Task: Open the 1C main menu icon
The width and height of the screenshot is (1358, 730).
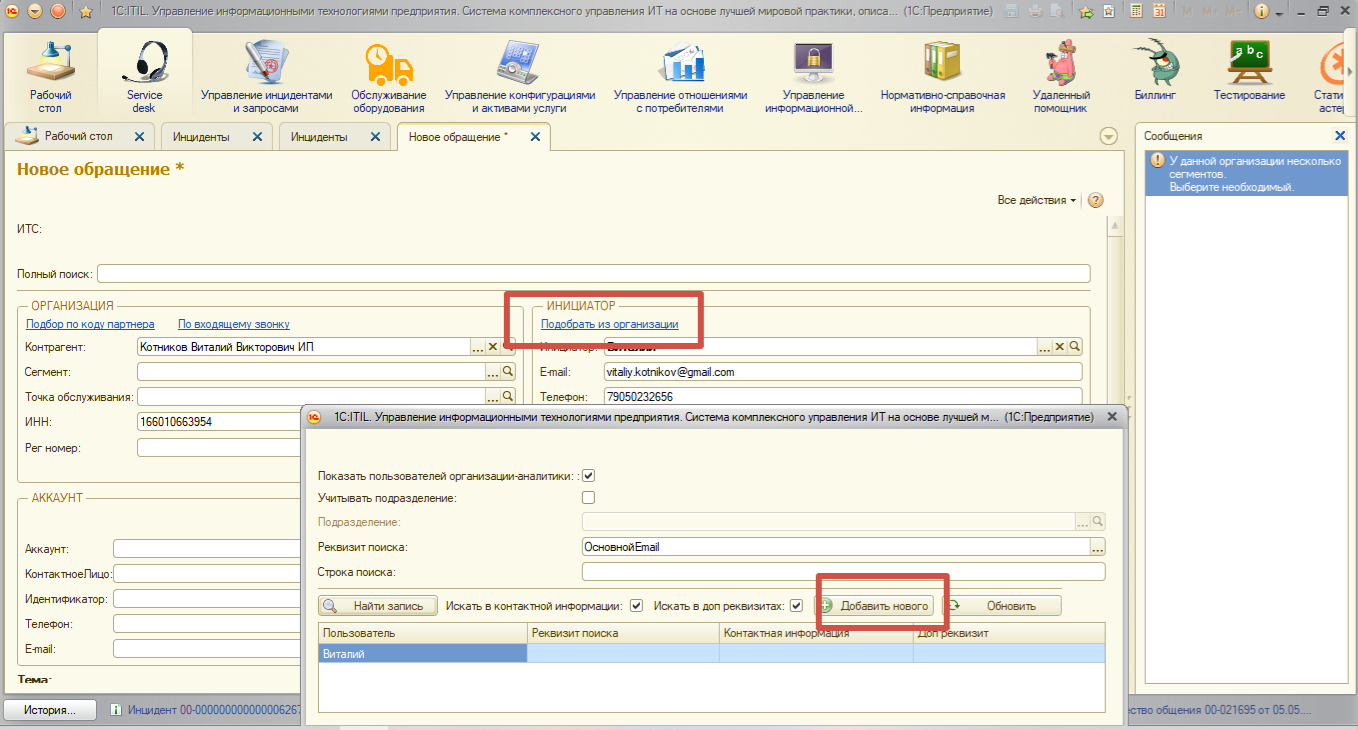Action: (x=13, y=11)
